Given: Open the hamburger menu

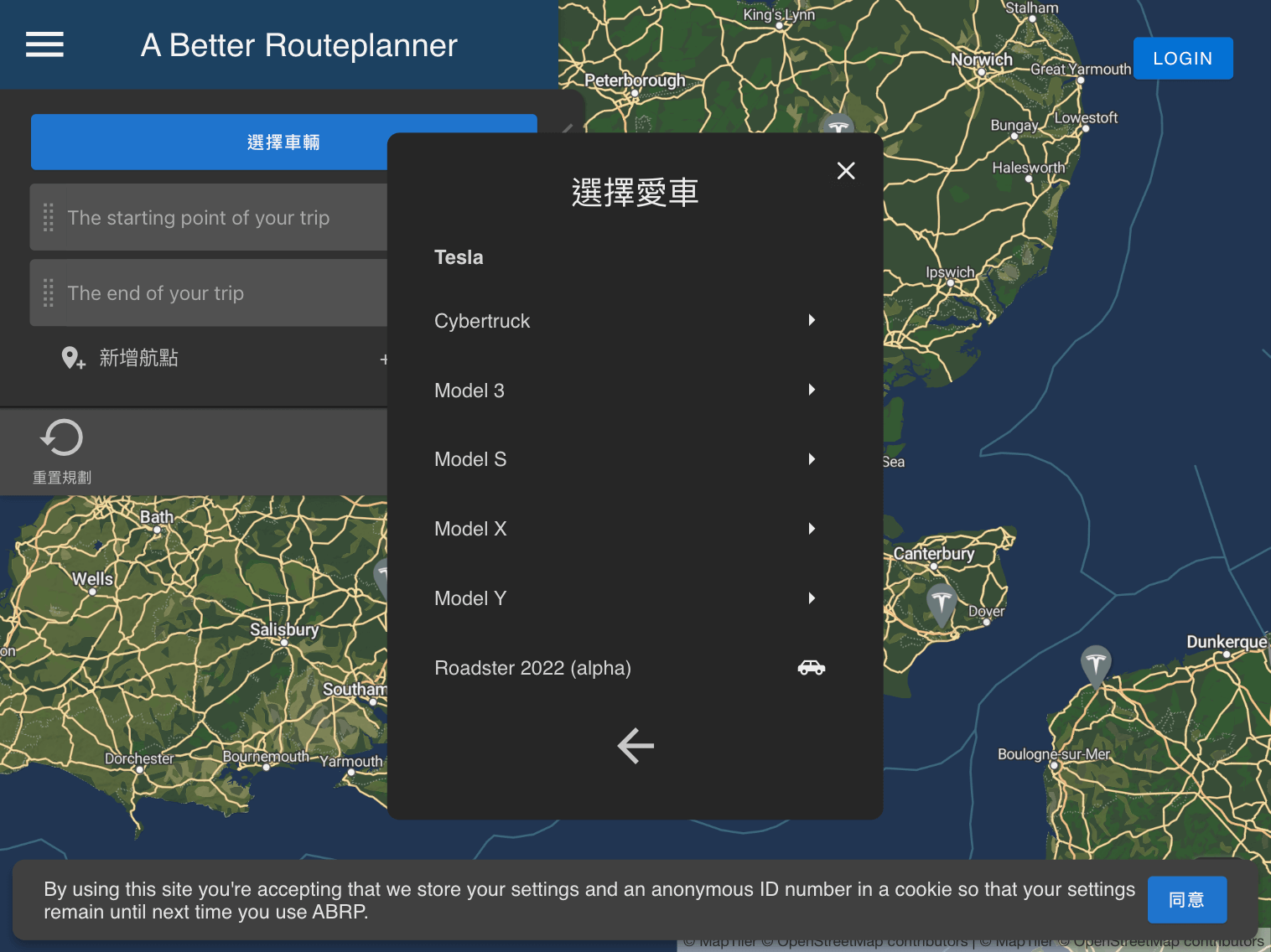Looking at the screenshot, I should pyautogui.click(x=44, y=44).
